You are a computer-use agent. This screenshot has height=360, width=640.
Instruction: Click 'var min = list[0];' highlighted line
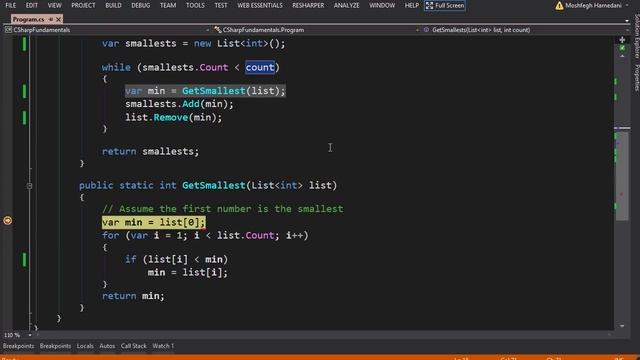(x=153, y=222)
